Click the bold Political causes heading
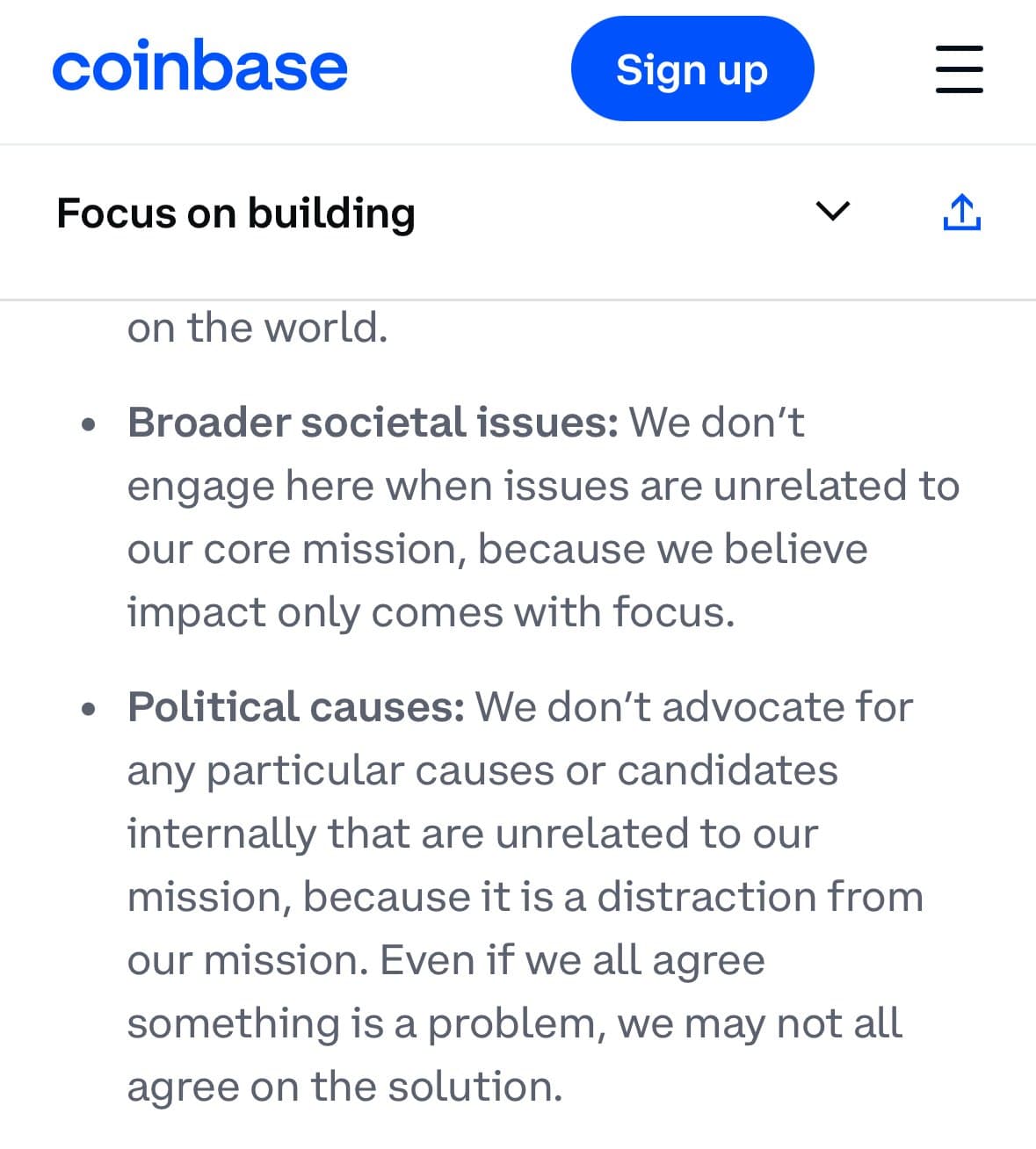Image resolution: width=1036 pixels, height=1149 pixels. click(x=296, y=707)
